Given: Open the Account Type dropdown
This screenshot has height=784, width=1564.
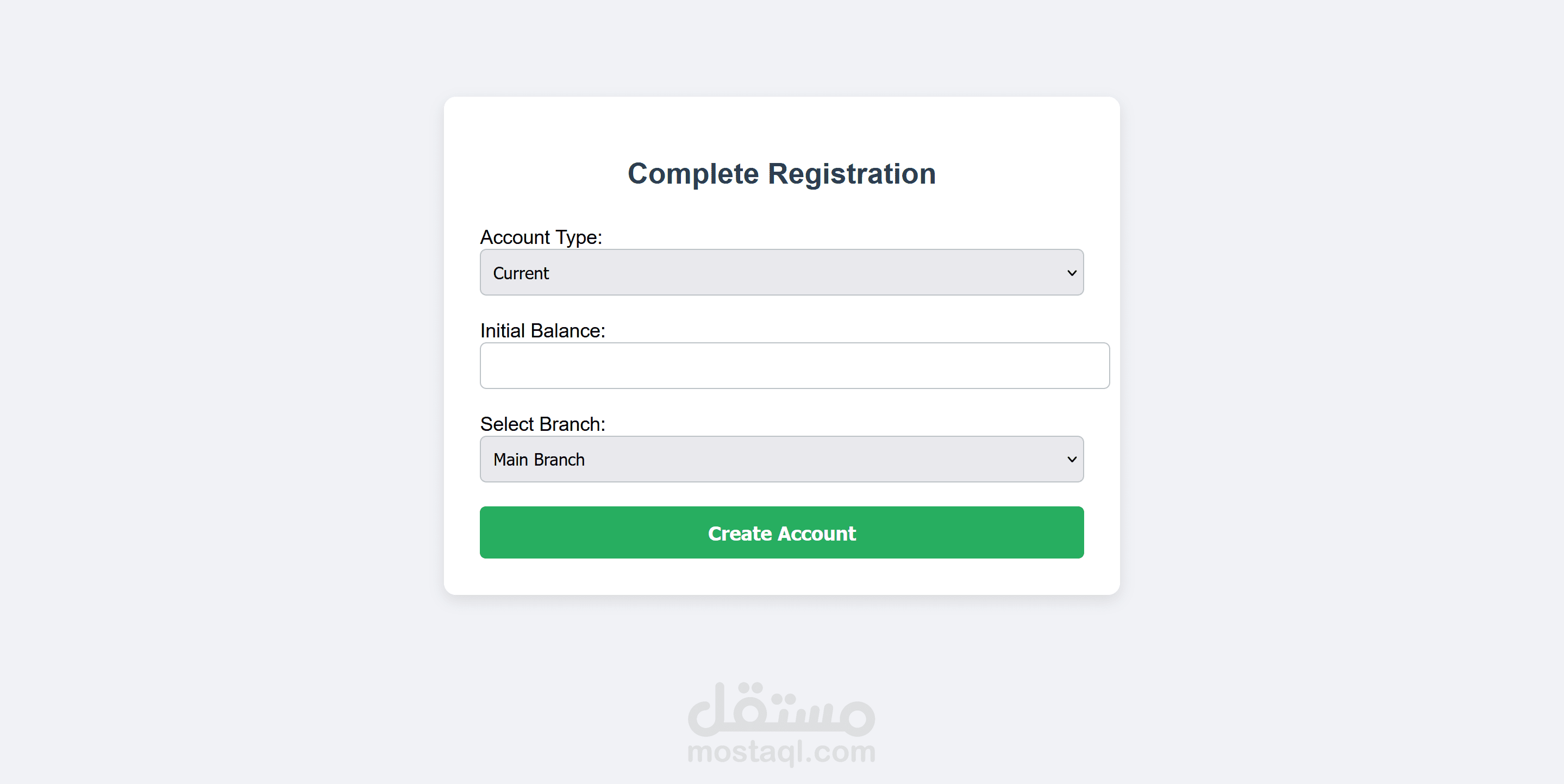Looking at the screenshot, I should coord(781,272).
